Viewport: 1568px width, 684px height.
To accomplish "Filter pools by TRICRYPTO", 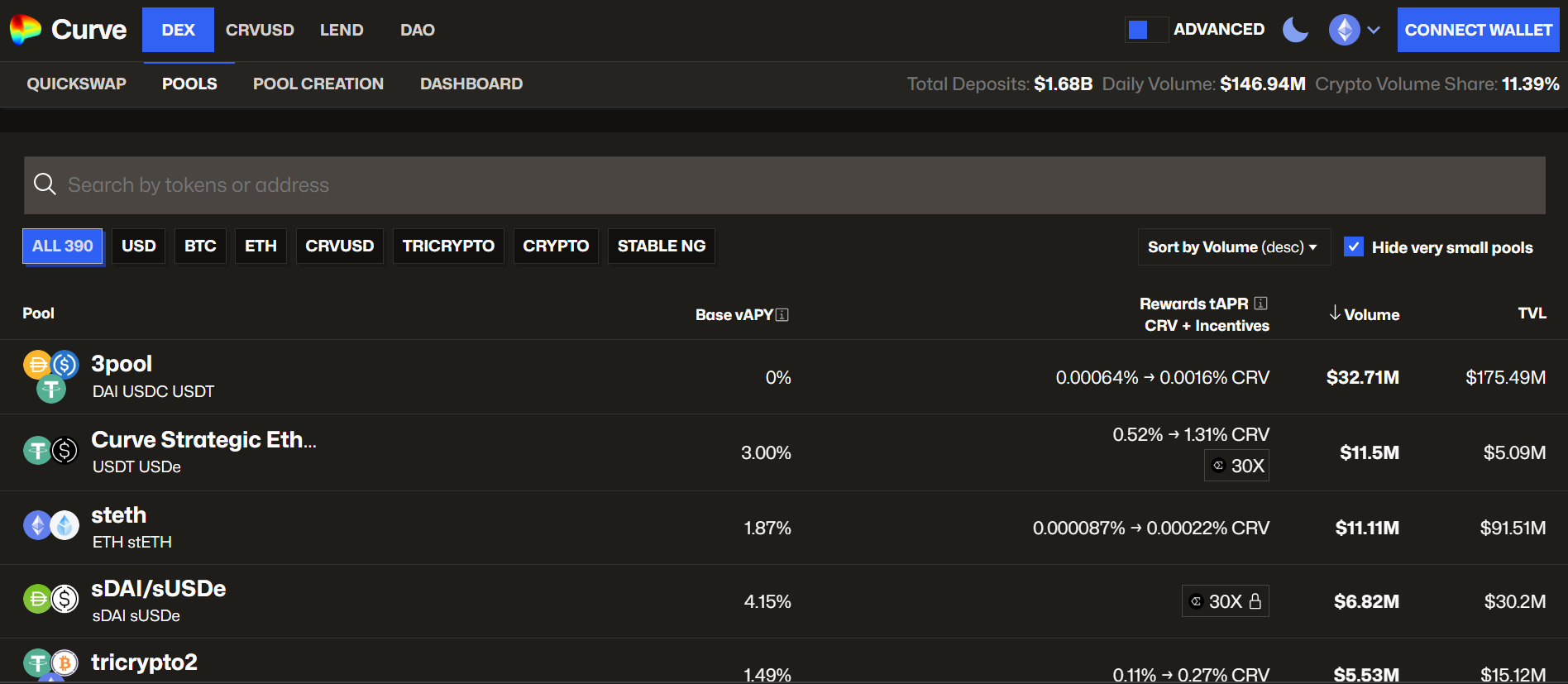I will coord(448,246).
